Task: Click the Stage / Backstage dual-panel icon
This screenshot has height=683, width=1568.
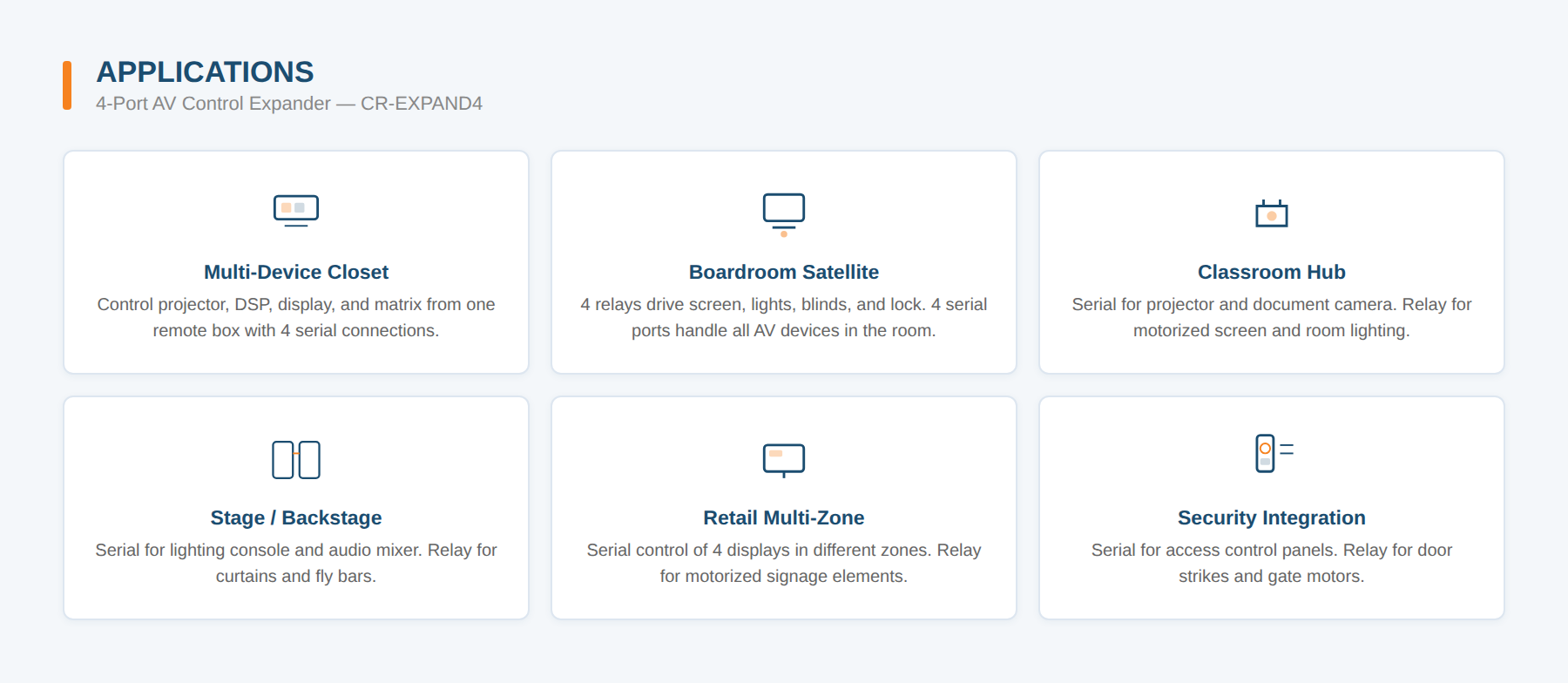Action: 296,460
